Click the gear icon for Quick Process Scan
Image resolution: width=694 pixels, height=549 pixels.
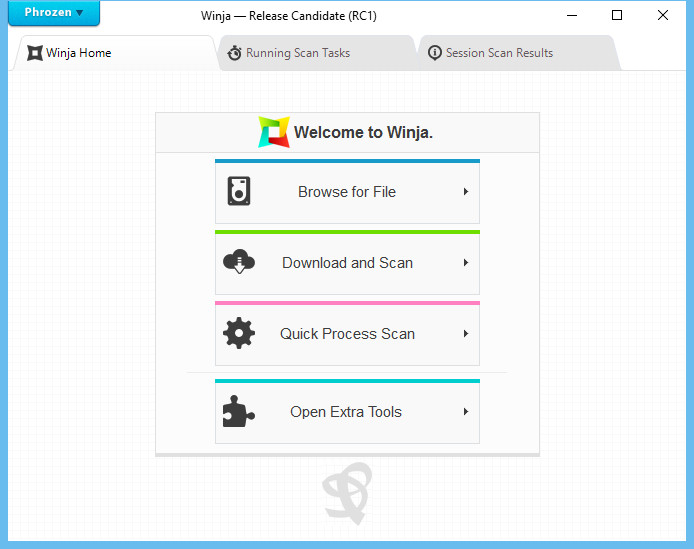[x=239, y=333]
